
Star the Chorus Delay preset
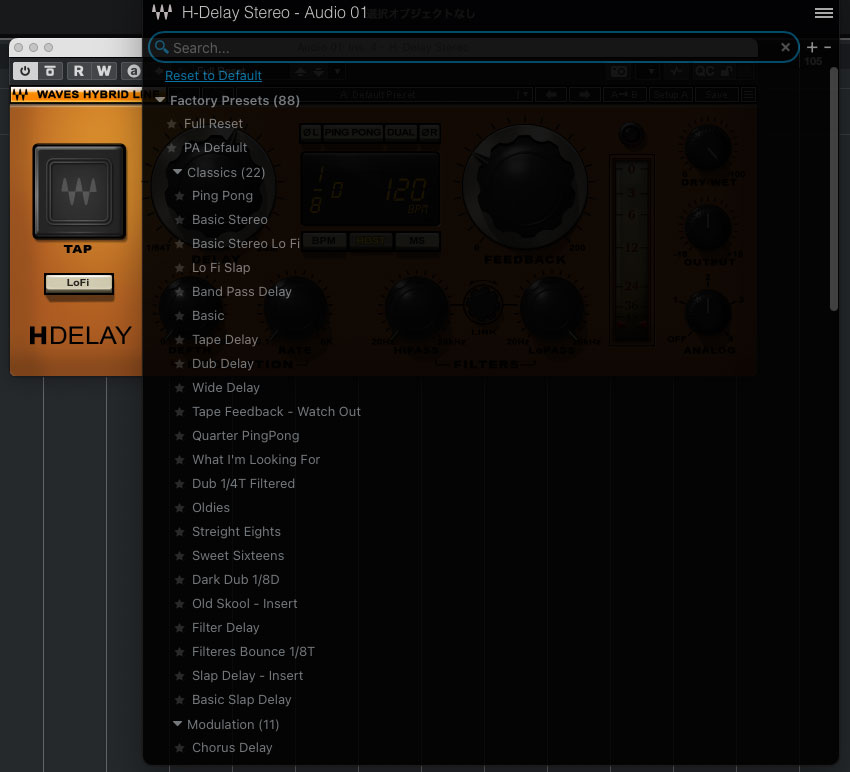179,748
